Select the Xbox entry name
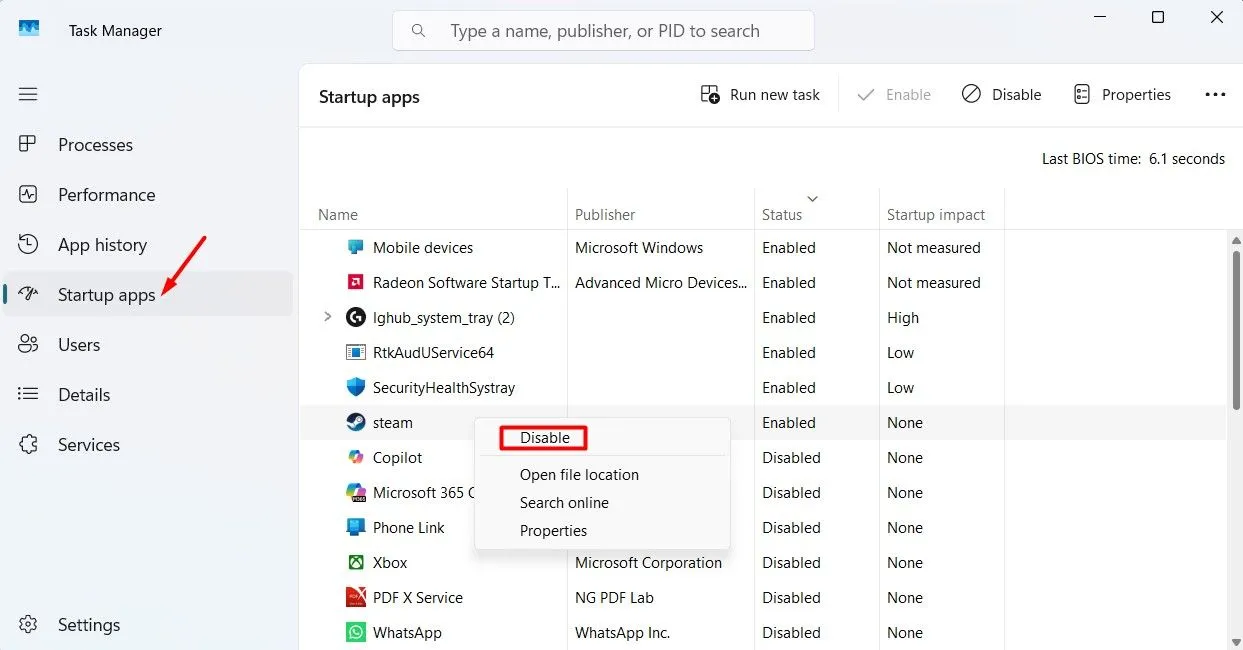This screenshot has height=650, width=1243. [390, 563]
